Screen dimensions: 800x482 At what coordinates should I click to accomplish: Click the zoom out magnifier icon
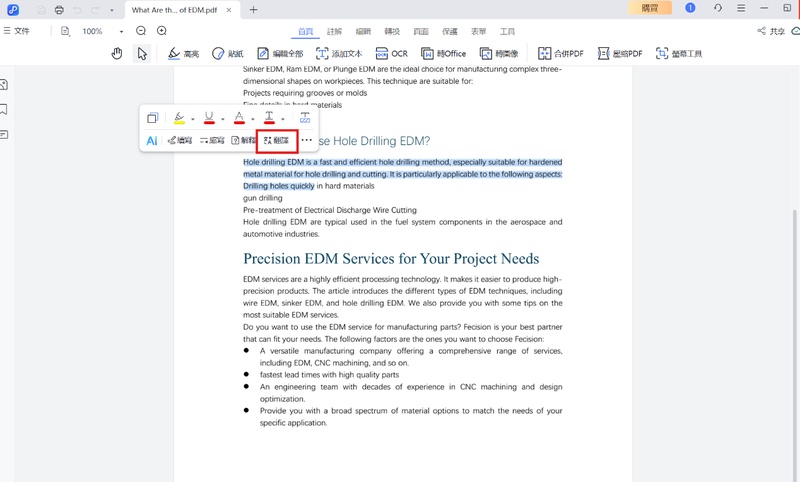[141, 31]
